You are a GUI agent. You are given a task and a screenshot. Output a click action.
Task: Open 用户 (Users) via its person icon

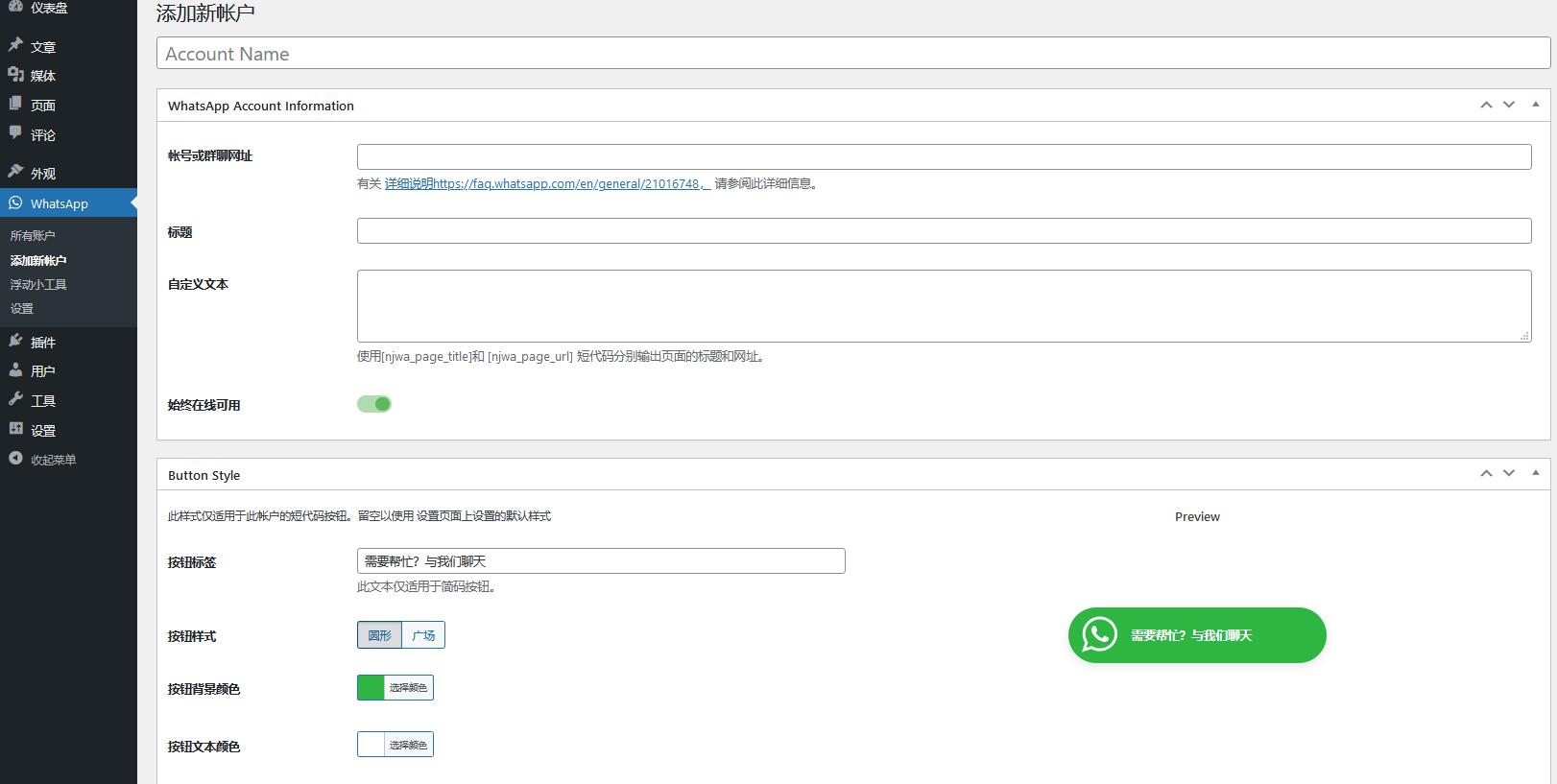point(15,369)
